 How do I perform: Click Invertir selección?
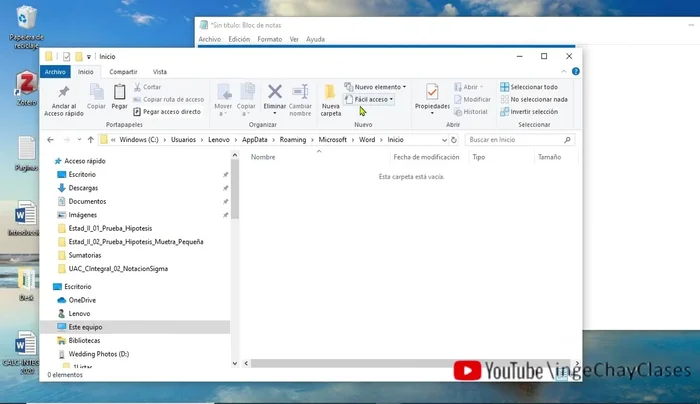click(x=529, y=112)
